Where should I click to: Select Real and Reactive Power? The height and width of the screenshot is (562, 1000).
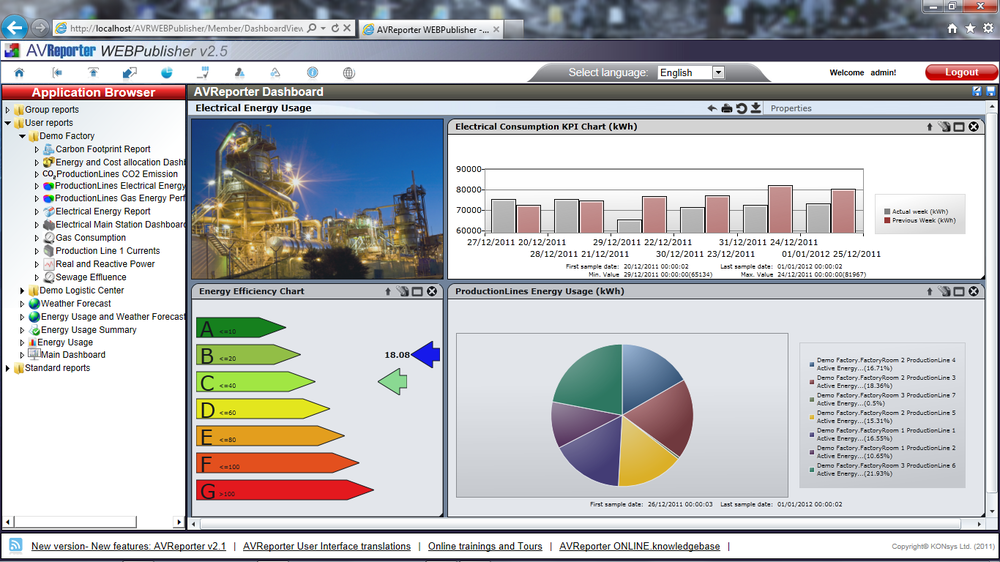[105, 263]
